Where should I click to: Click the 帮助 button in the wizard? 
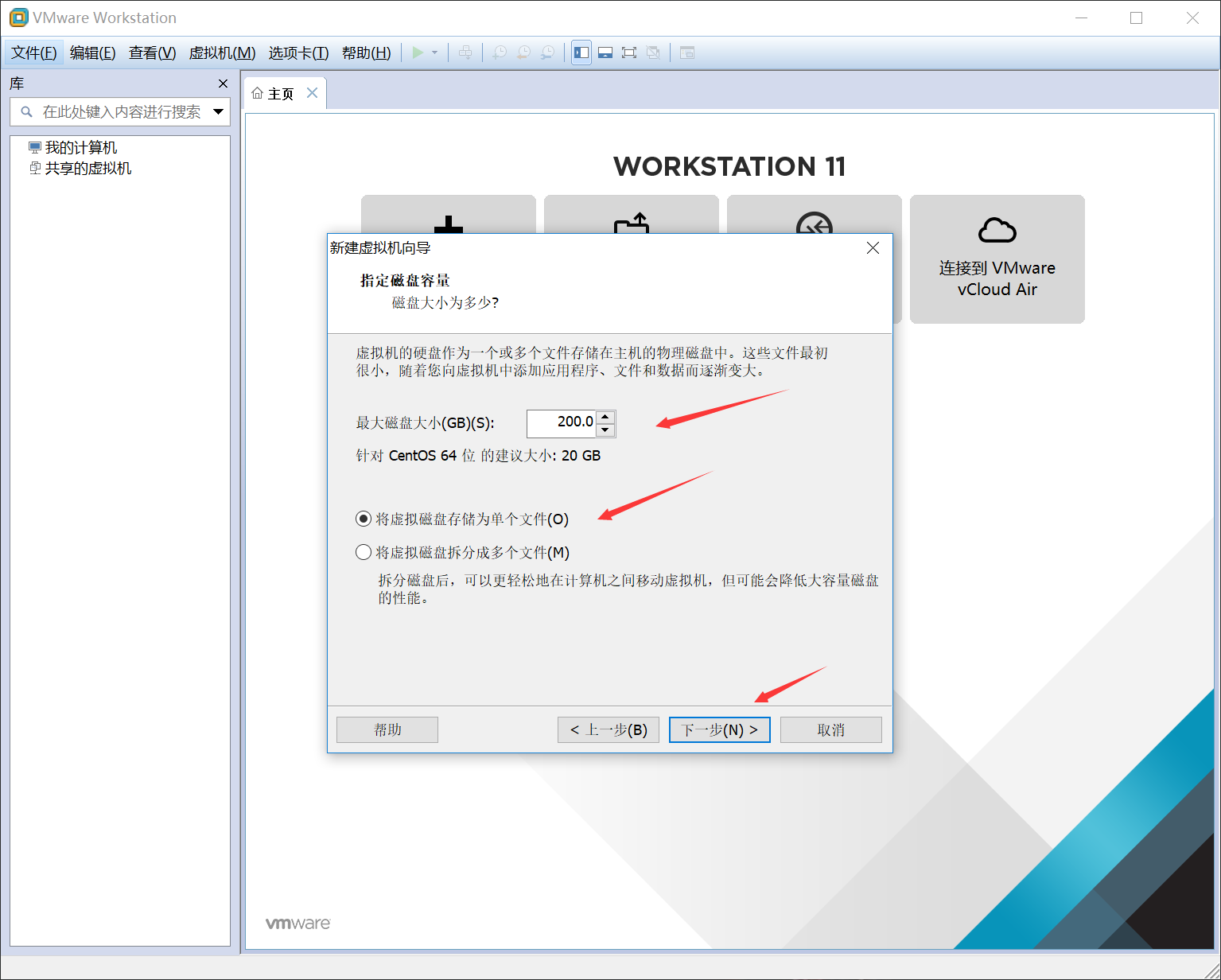click(387, 729)
